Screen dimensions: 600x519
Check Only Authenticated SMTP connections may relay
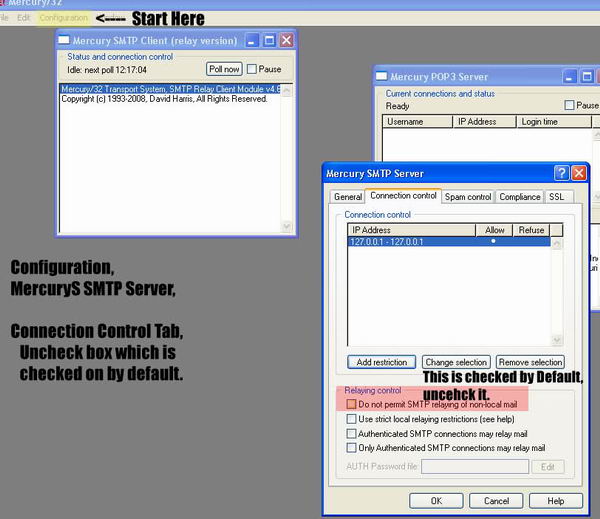[351, 448]
